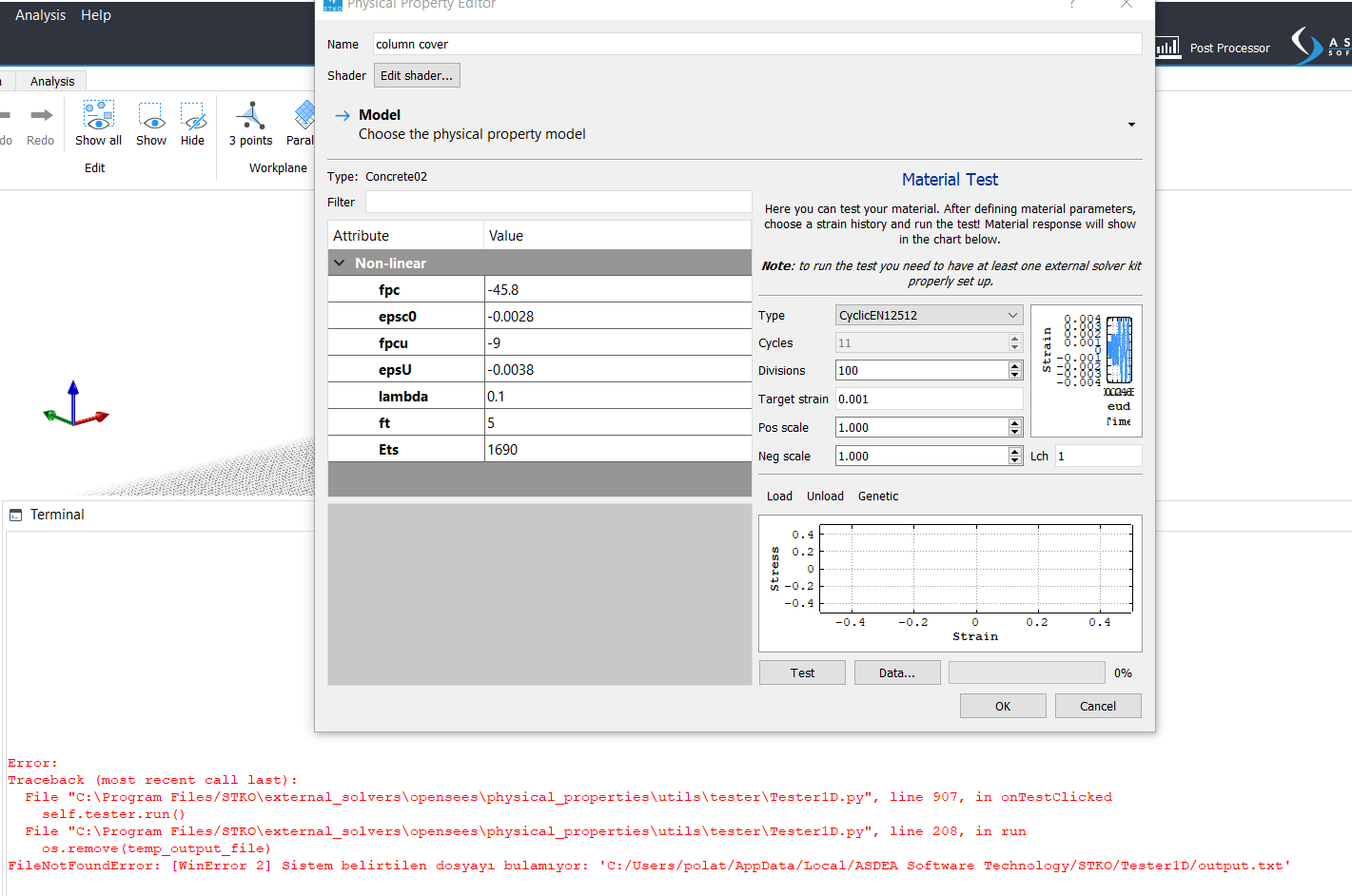Screen dimensions: 1352x896
Task: Collapse the Non-linear attribute group
Action: click(340, 263)
